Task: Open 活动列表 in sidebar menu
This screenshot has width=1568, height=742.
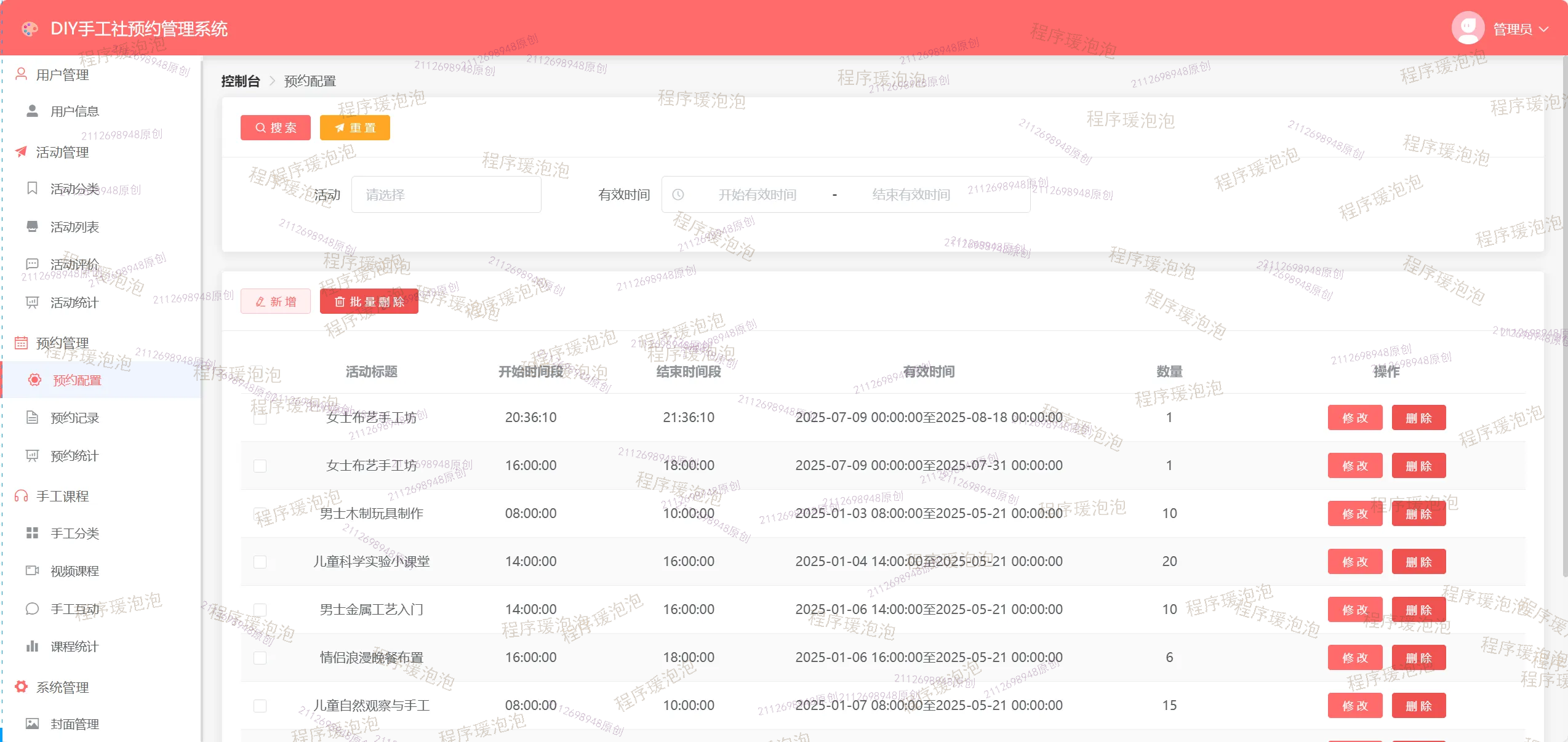Action: 74,227
